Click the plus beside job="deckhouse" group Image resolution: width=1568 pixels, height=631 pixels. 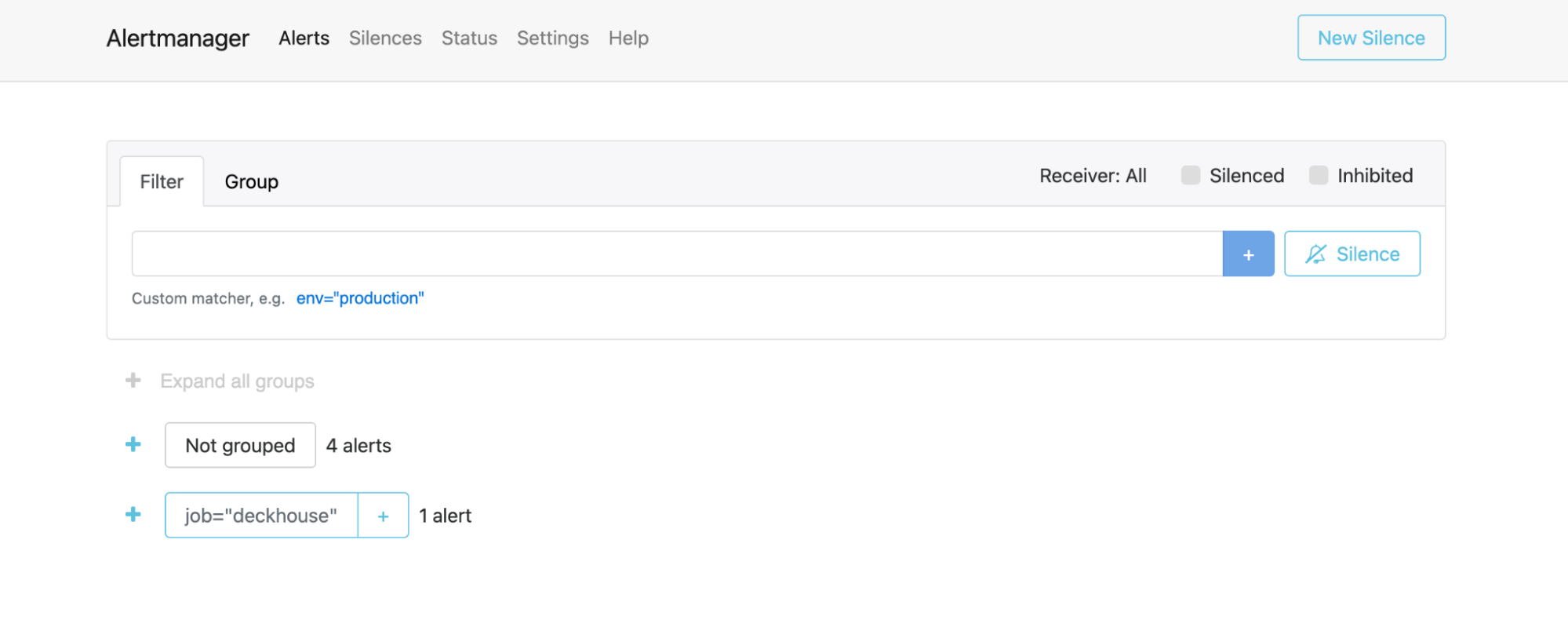click(133, 515)
